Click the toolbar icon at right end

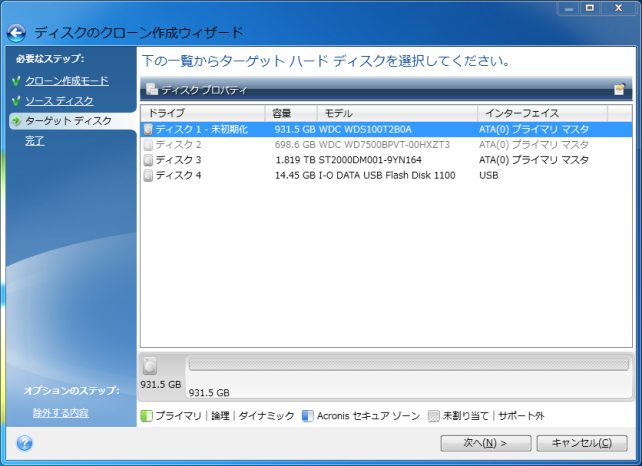(x=619, y=89)
